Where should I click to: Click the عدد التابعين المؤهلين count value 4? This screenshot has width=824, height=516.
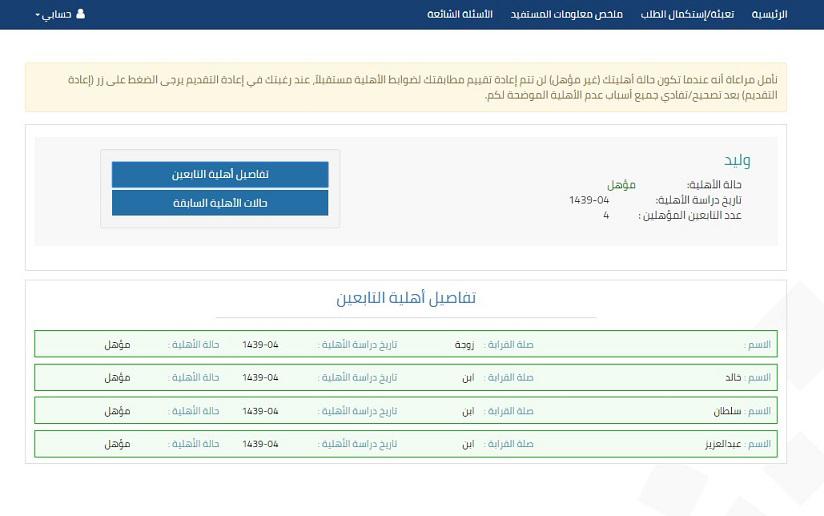606,215
